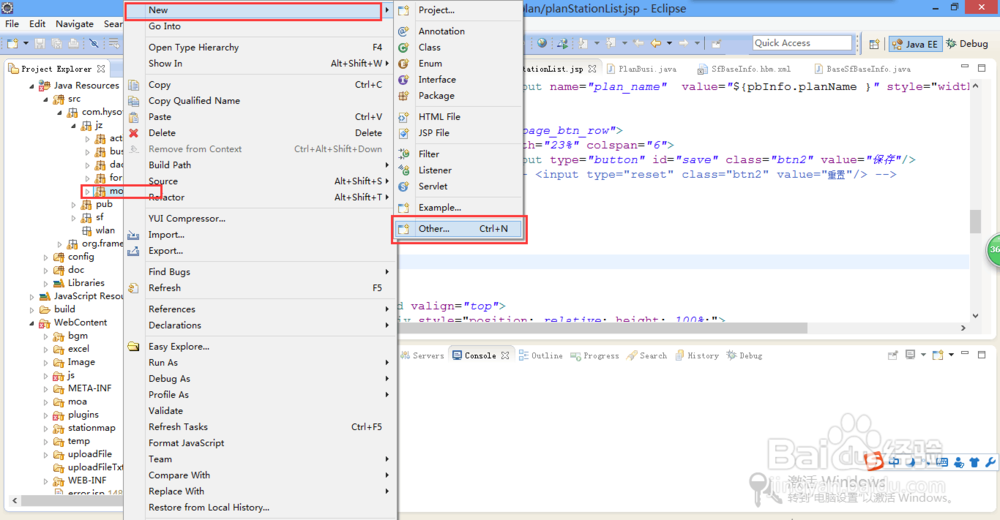
Task: Click the HTML File icon in the submenu
Action: point(404,117)
